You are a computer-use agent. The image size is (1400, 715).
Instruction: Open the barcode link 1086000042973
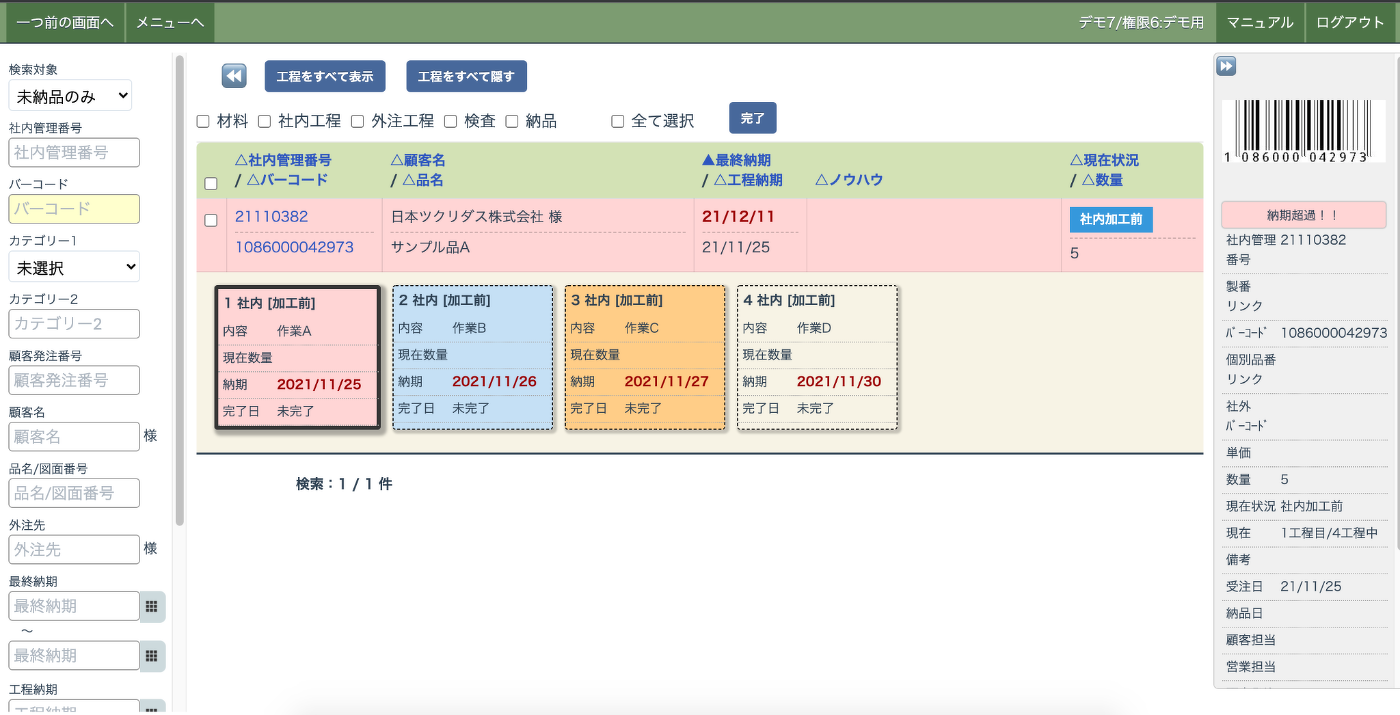[x=294, y=246]
